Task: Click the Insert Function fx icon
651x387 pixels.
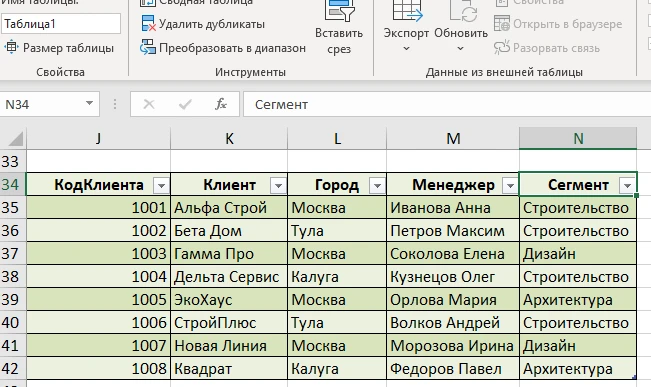Action: point(220,104)
